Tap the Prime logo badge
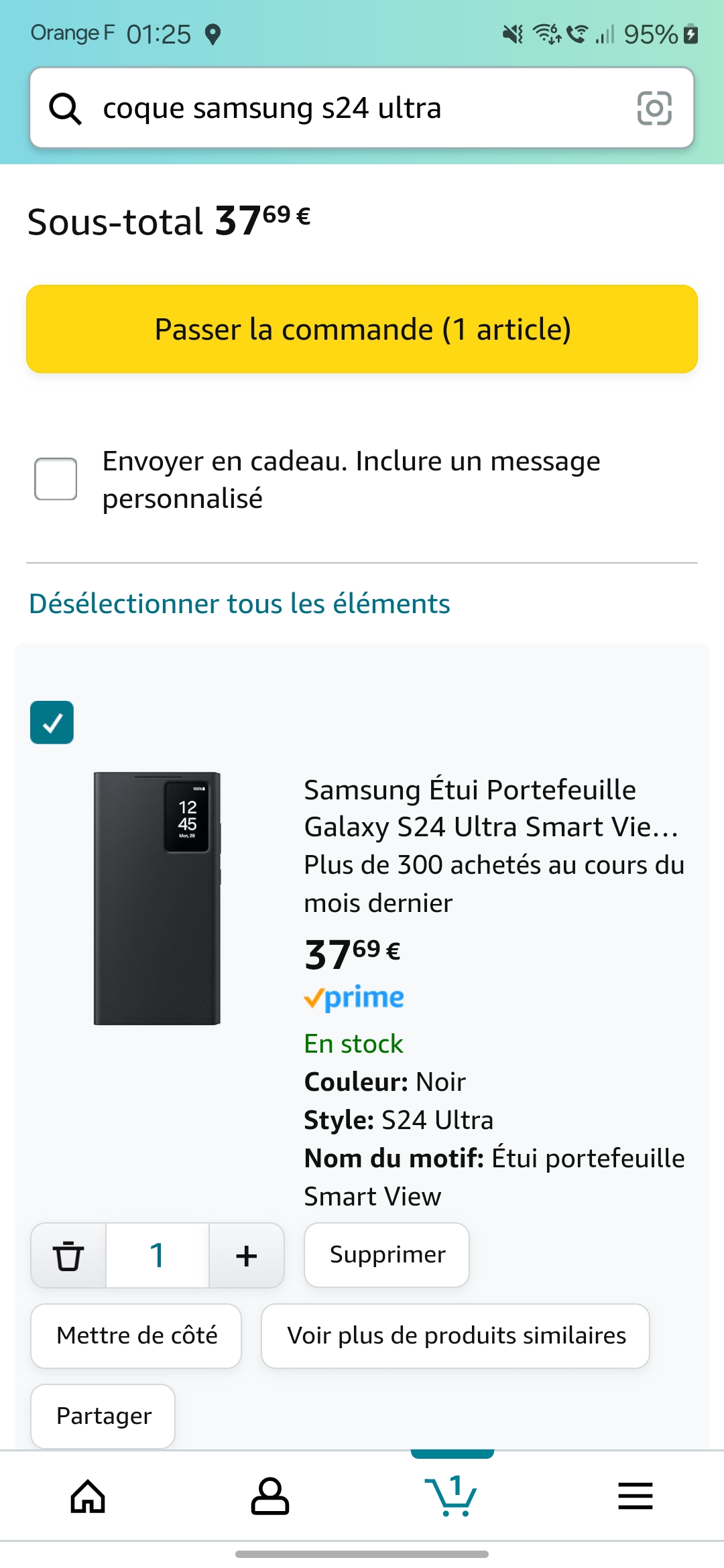 coord(354,998)
